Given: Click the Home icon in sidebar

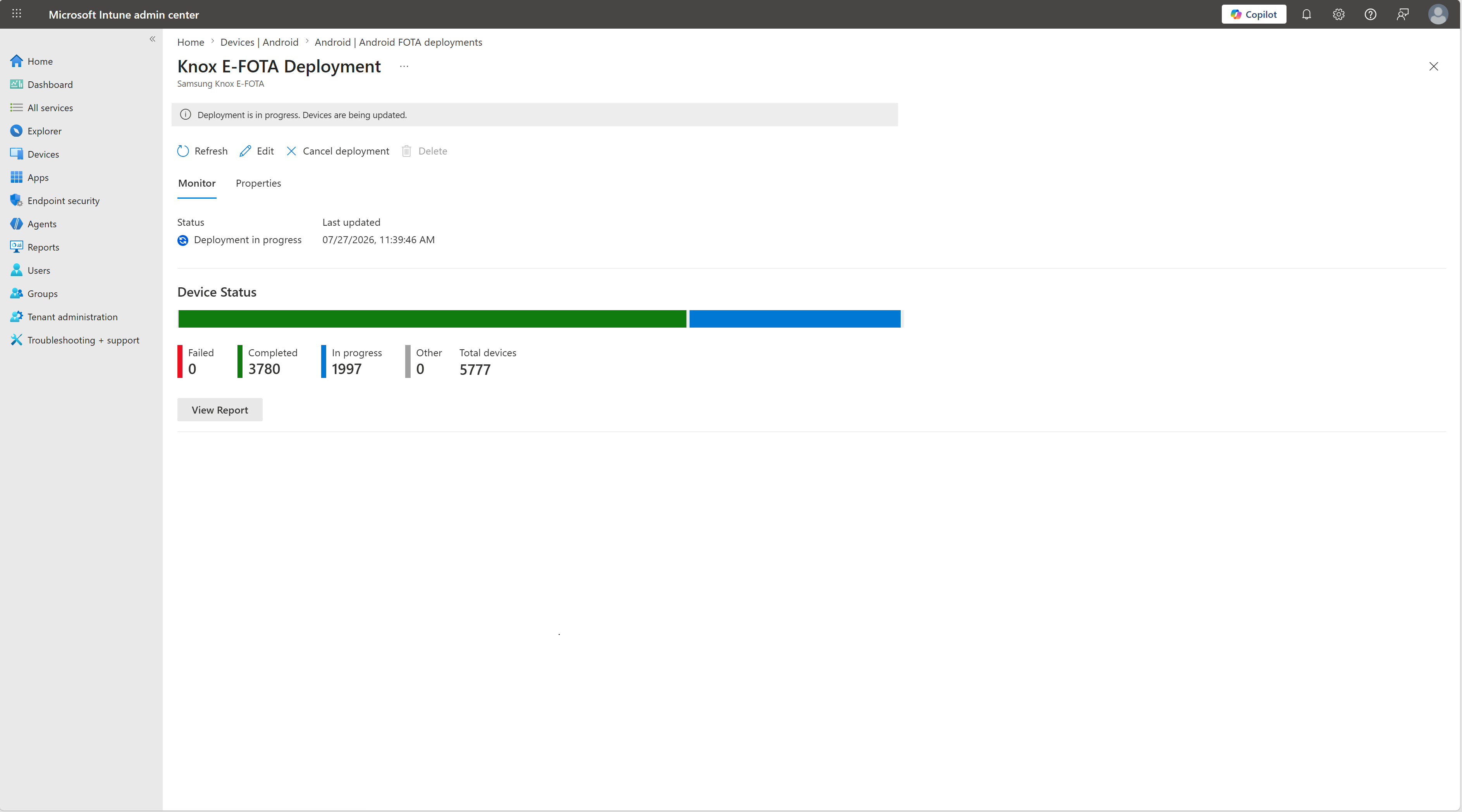Looking at the screenshot, I should 16,61.
